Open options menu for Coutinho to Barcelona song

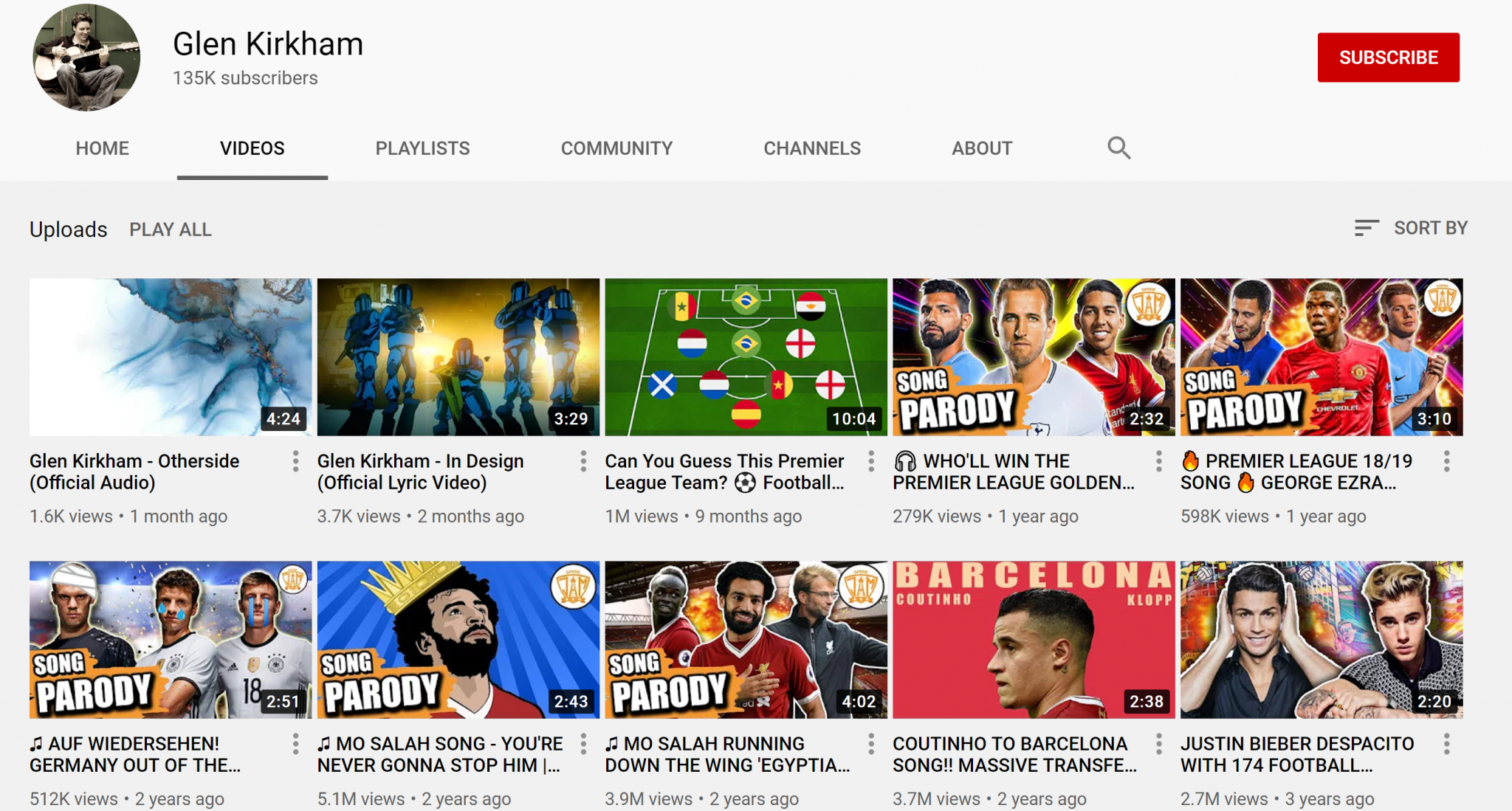click(1159, 744)
